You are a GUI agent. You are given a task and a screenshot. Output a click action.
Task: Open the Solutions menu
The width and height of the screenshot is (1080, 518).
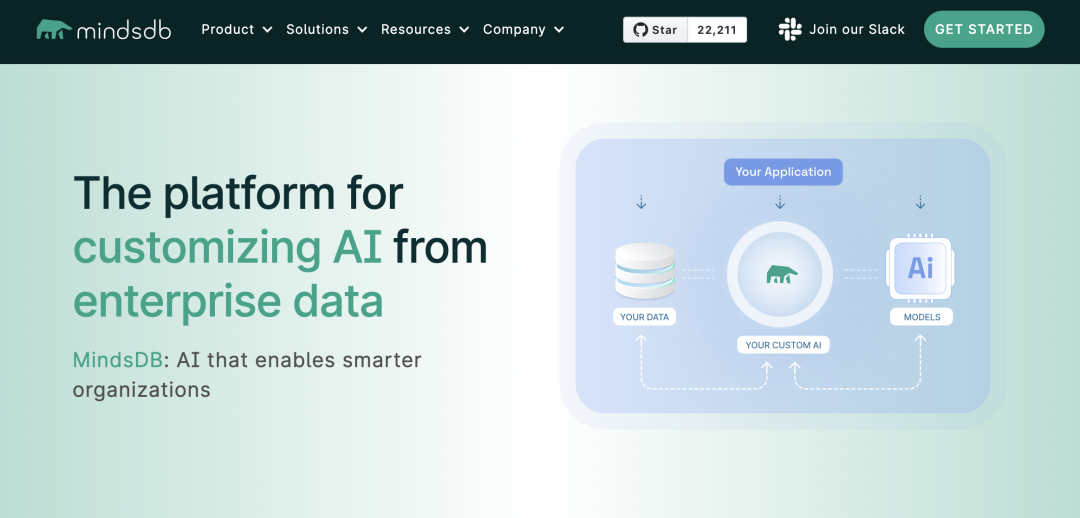pyautogui.click(x=327, y=30)
